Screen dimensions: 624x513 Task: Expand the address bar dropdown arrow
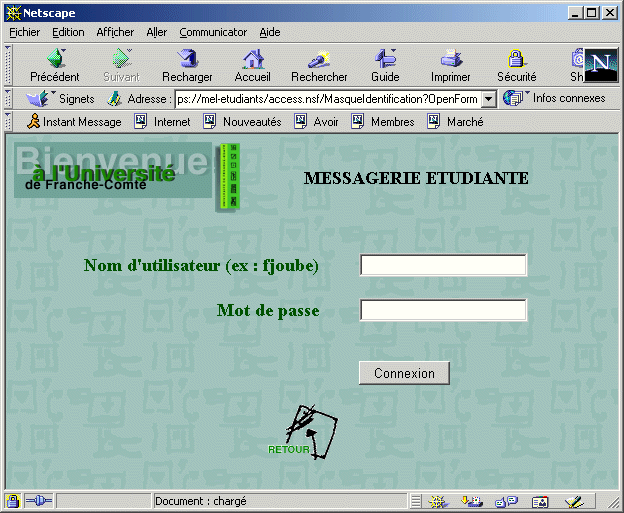[488, 99]
